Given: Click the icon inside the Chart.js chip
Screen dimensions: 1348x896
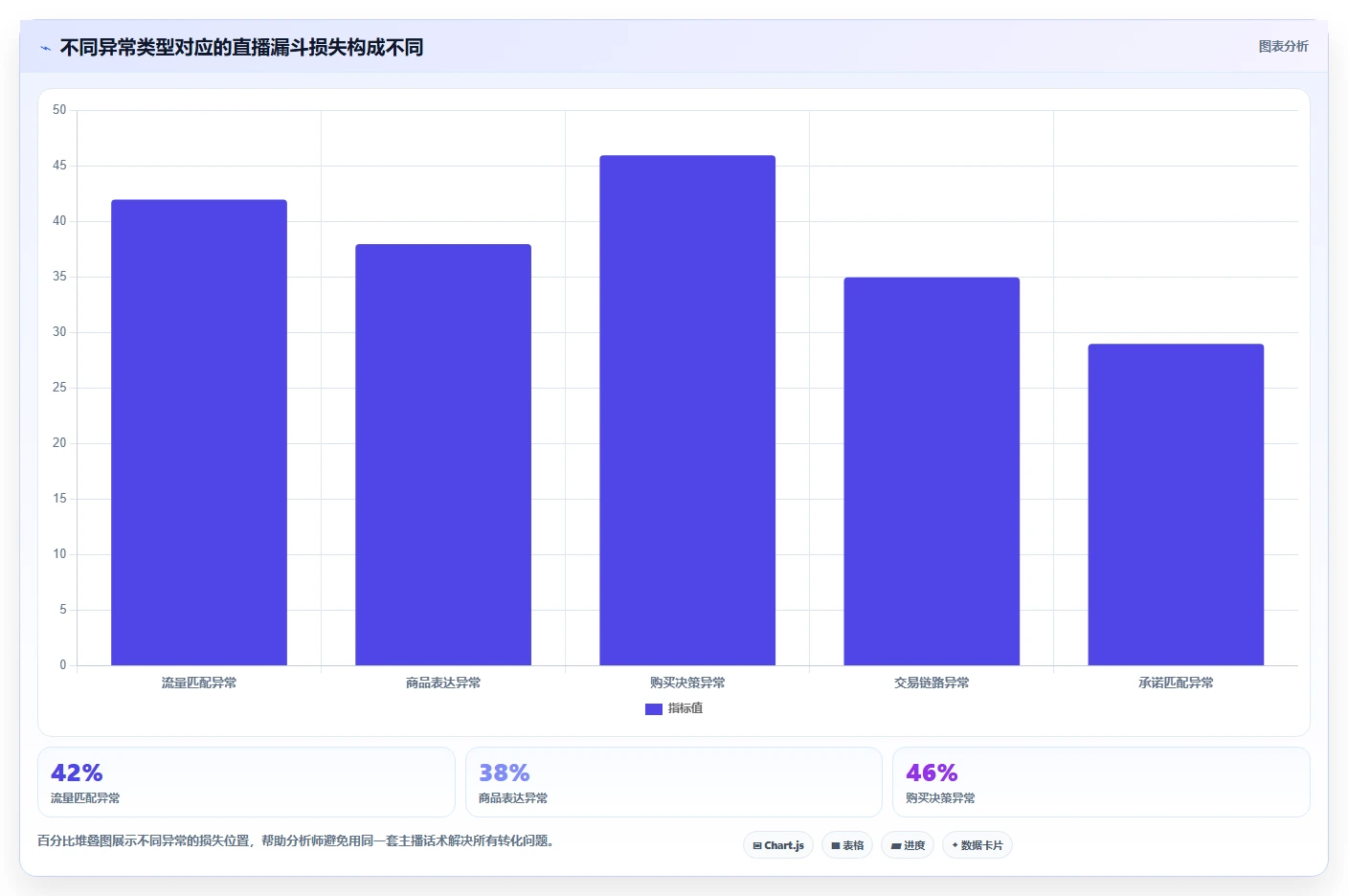Looking at the screenshot, I should (757, 846).
